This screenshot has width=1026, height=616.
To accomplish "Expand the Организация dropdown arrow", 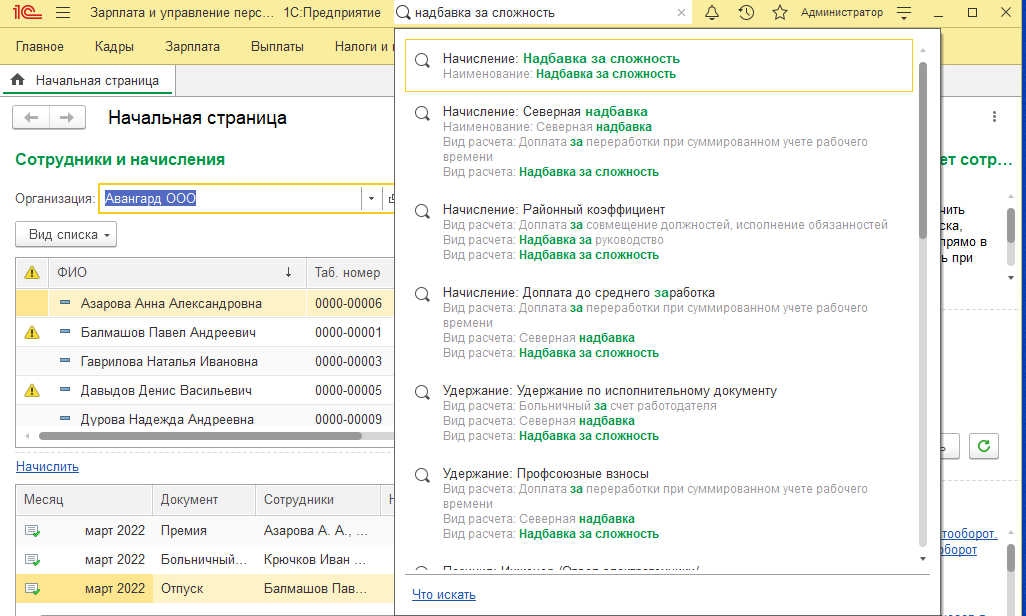I will 371,198.
